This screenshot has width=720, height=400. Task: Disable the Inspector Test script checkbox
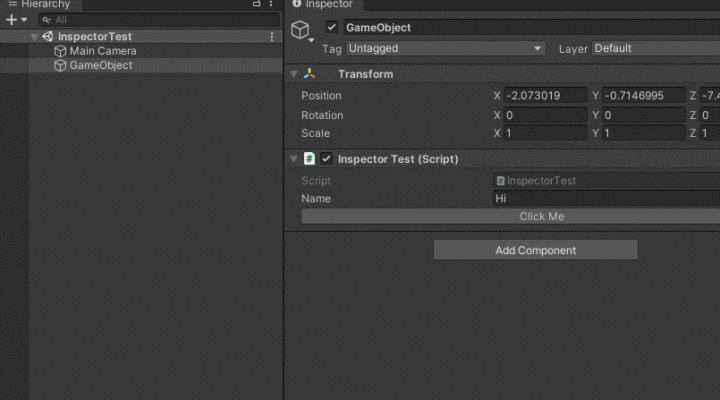(326, 158)
